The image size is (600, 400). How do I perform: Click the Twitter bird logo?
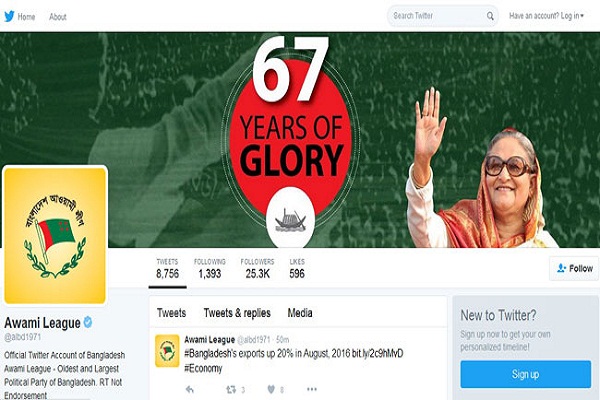[9, 16]
